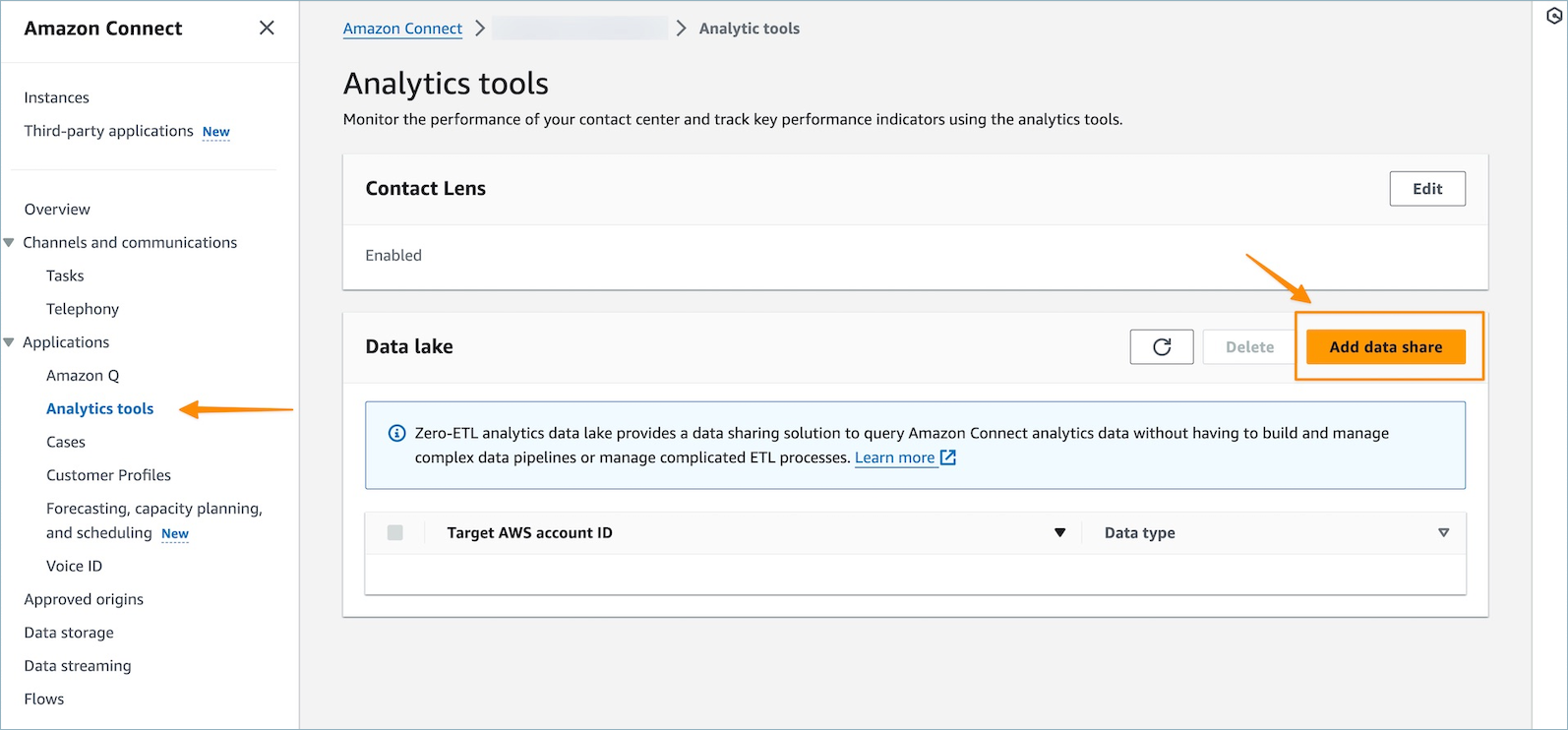Image resolution: width=1568 pixels, height=730 pixels.
Task: Toggle the select-all checkbox in table header
Action: point(395,533)
